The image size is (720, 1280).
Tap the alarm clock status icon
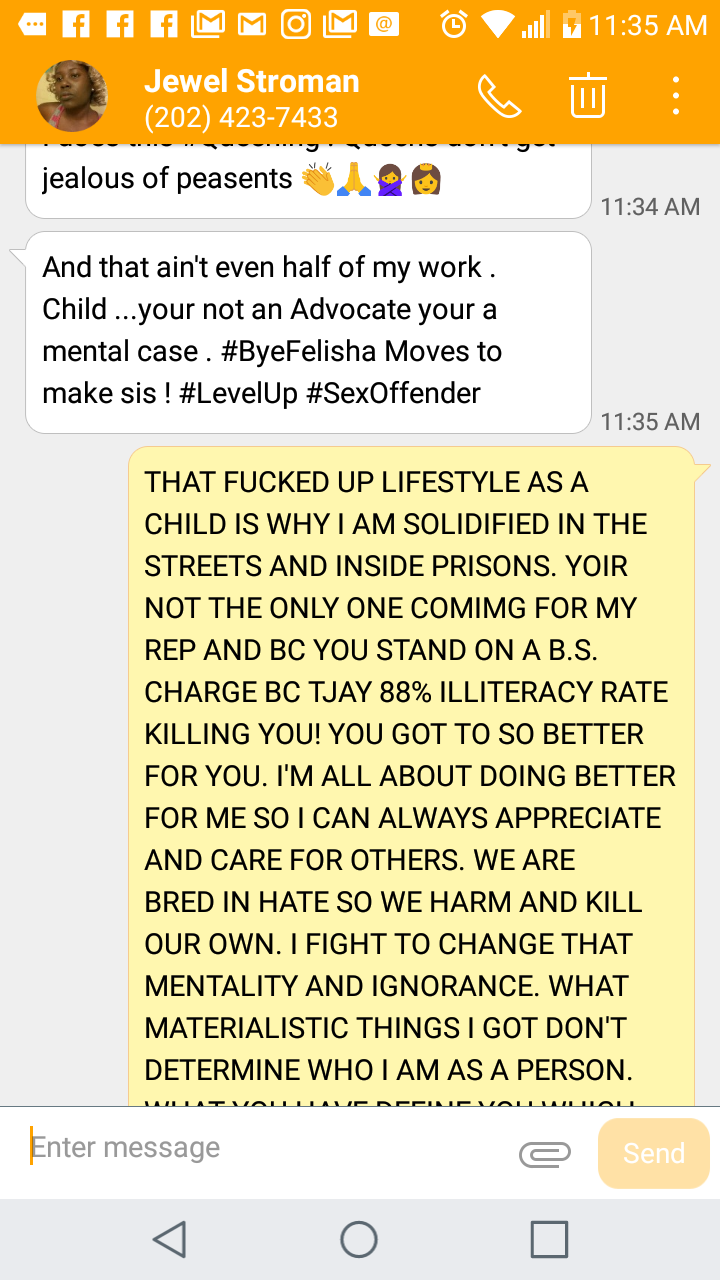(x=455, y=24)
